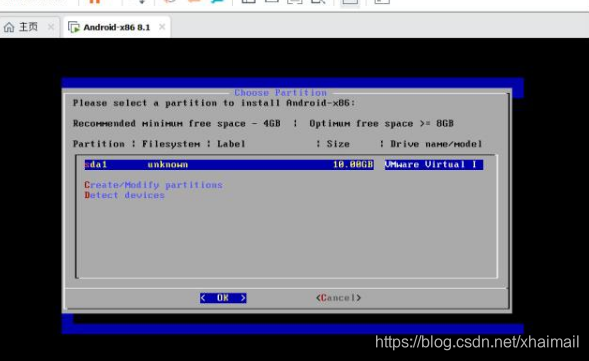Switch to the 主页 tab
The image size is (589, 361).
(29, 27)
